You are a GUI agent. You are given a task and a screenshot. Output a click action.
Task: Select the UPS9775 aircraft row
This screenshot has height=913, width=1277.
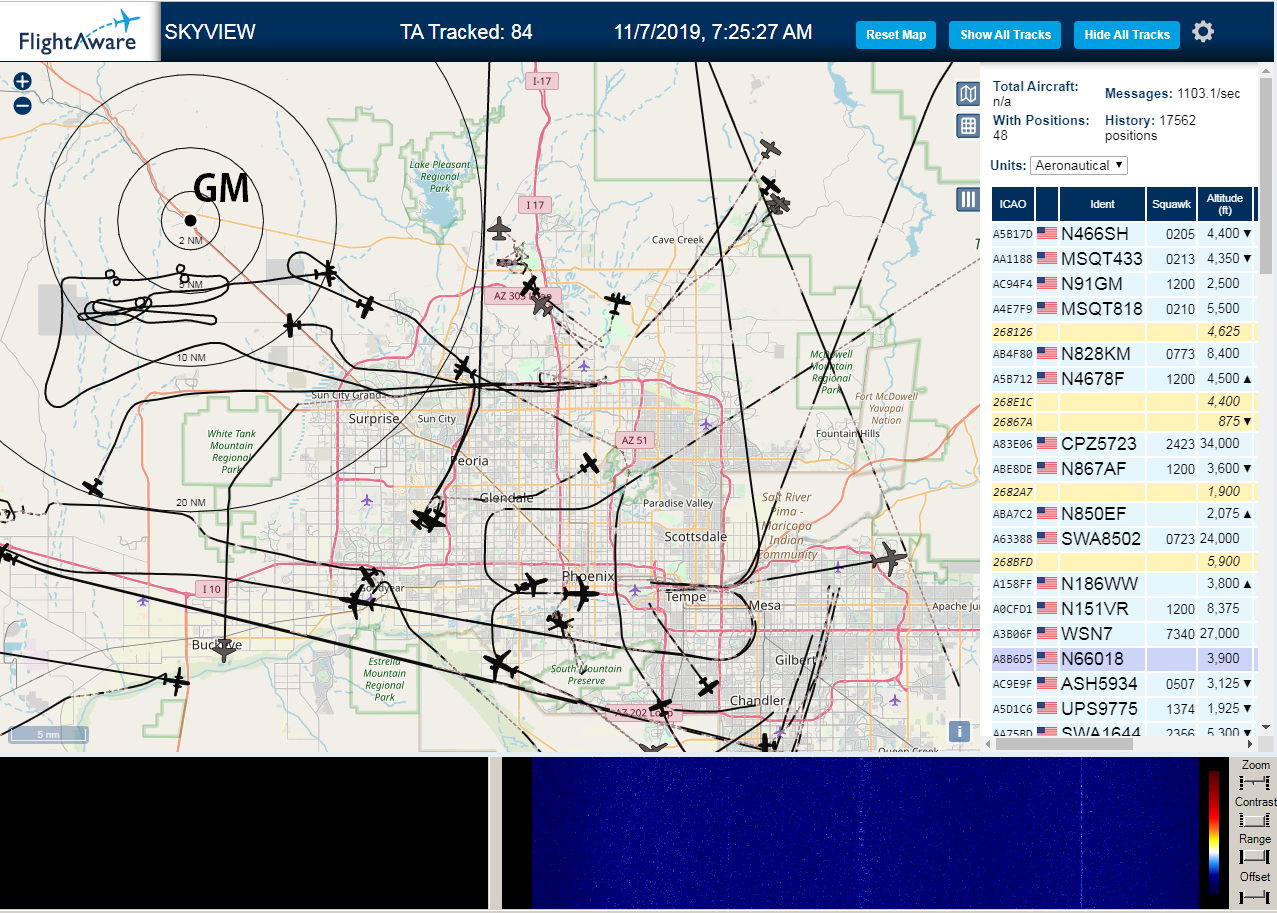(1123, 709)
